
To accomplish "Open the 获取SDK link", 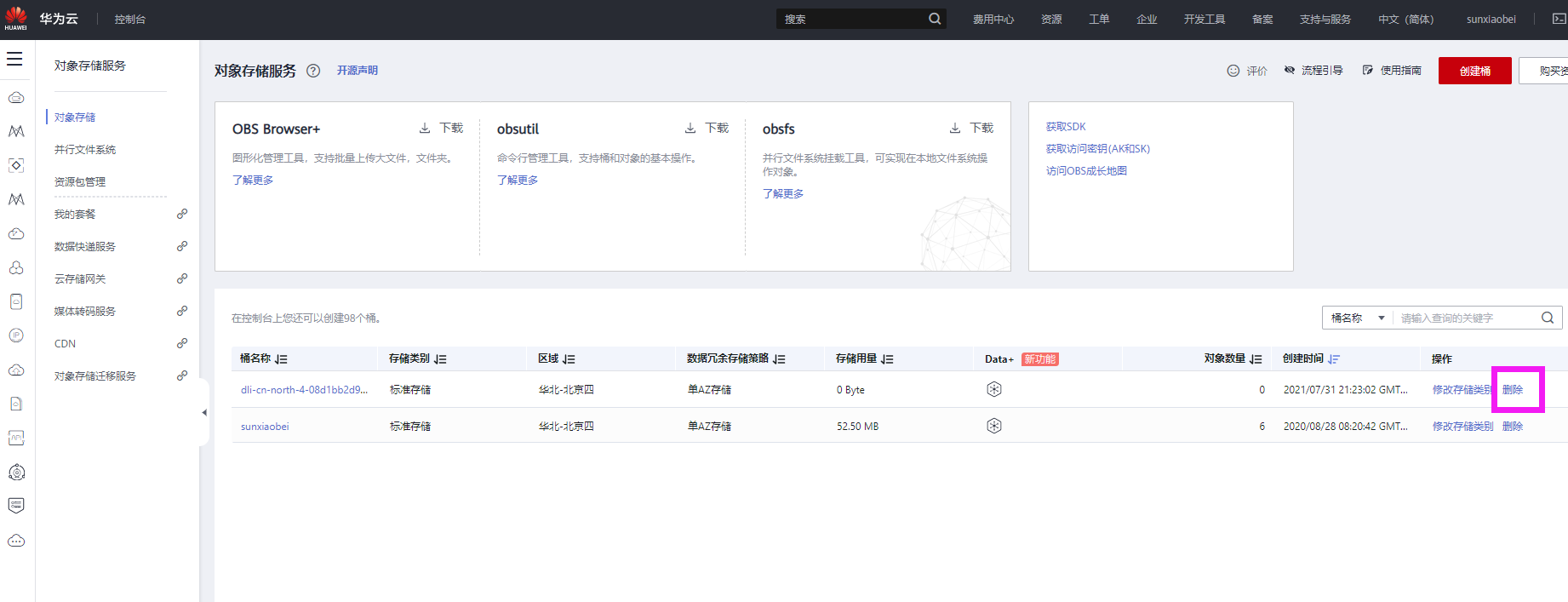I will click(x=1066, y=126).
